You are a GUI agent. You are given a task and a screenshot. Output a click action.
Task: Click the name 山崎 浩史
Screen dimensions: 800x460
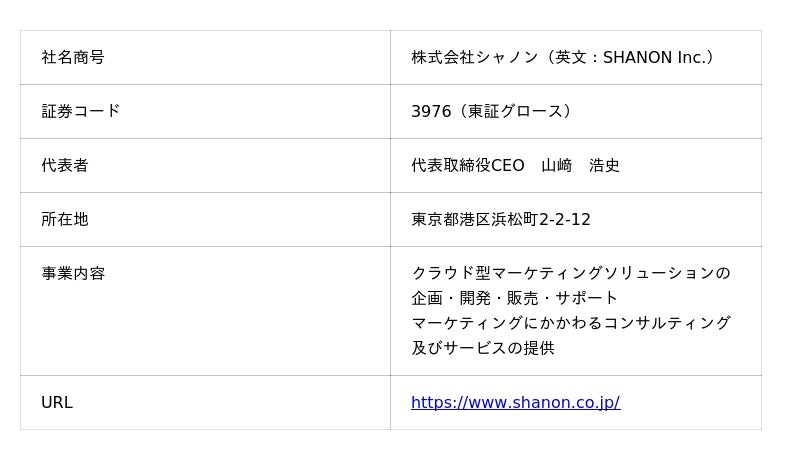tap(581, 166)
